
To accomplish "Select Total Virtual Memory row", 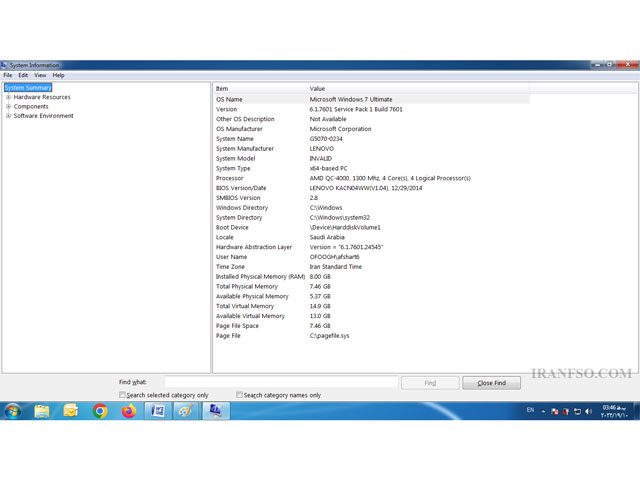I will pyautogui.click(x=371, y=306).
